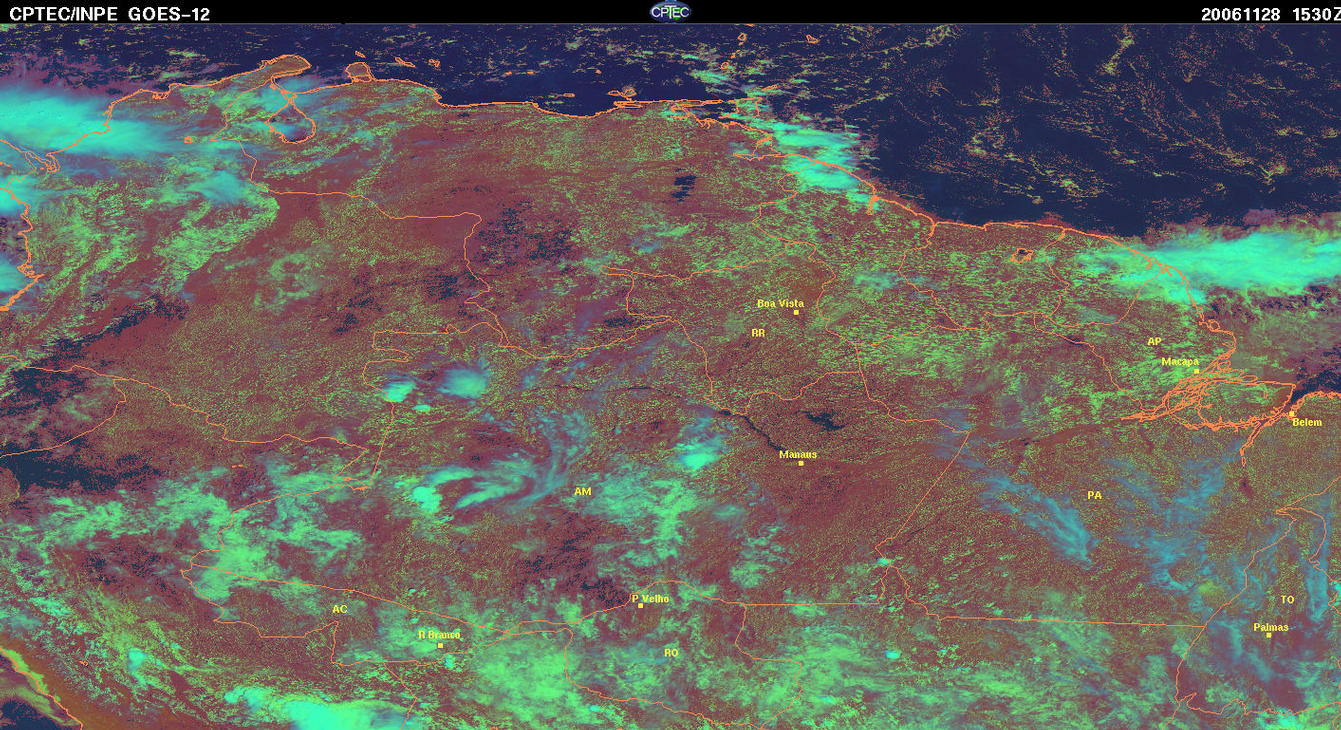Click the CPTEC/INPE GOES-12 title text

point(110,14)
